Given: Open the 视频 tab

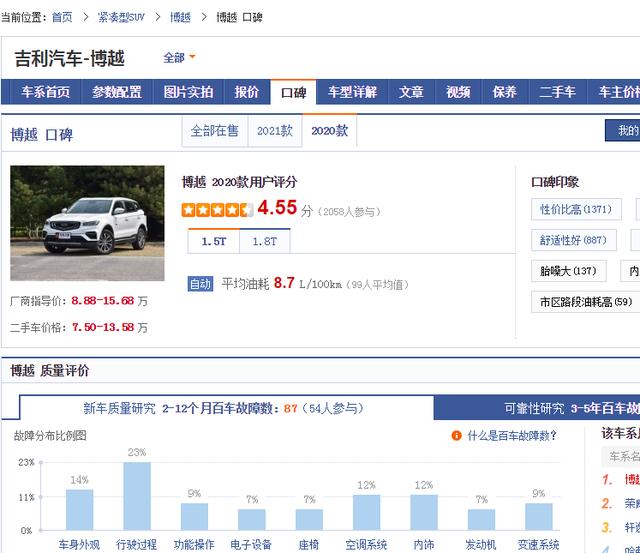Looking at the screenshot, I should 458,92.
